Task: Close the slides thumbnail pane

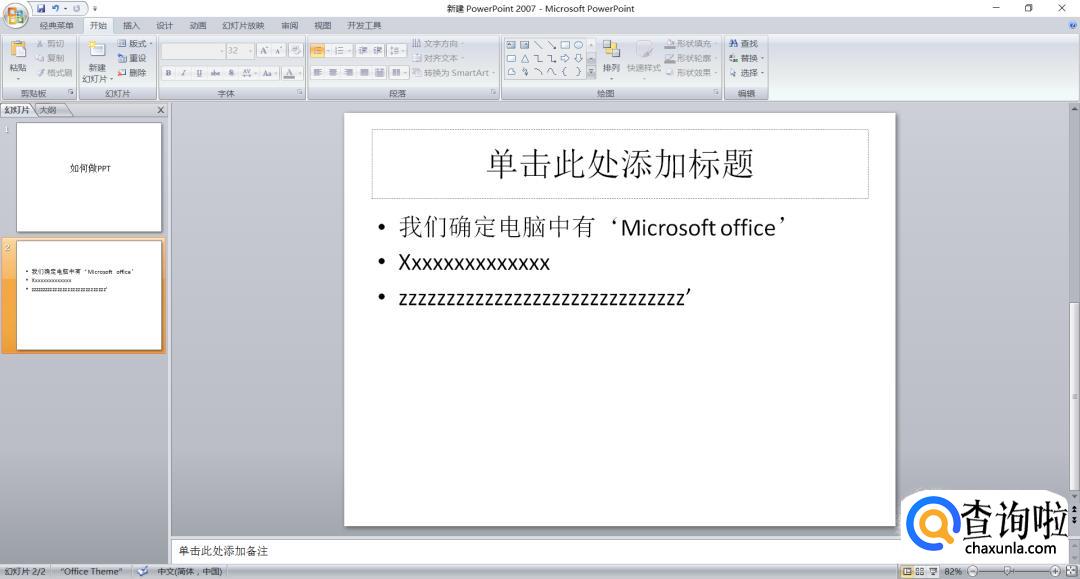Action: [160, 109]
